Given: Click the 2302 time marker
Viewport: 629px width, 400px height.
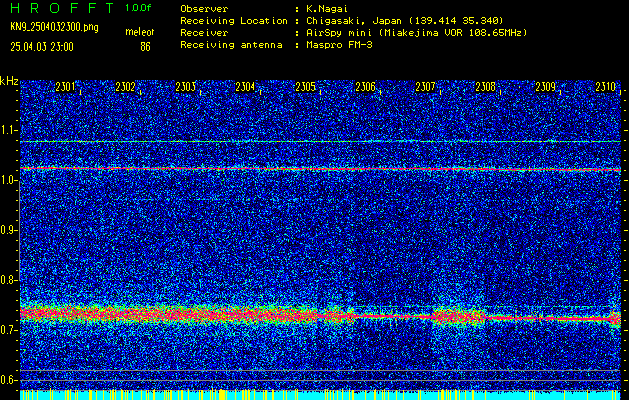Looking at the screenshot, I should (125, 87).
